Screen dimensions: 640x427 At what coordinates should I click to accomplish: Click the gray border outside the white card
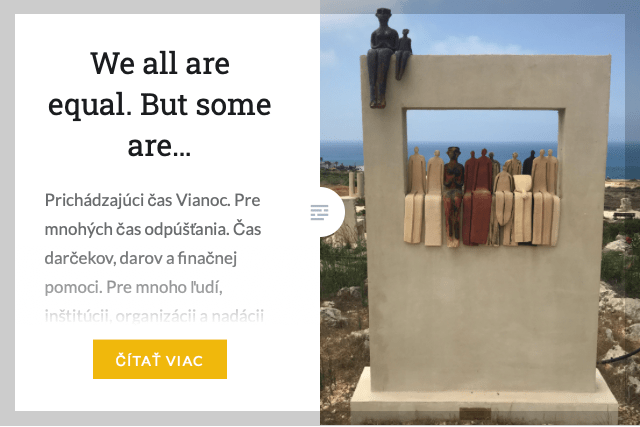click(x=7, y=212)
